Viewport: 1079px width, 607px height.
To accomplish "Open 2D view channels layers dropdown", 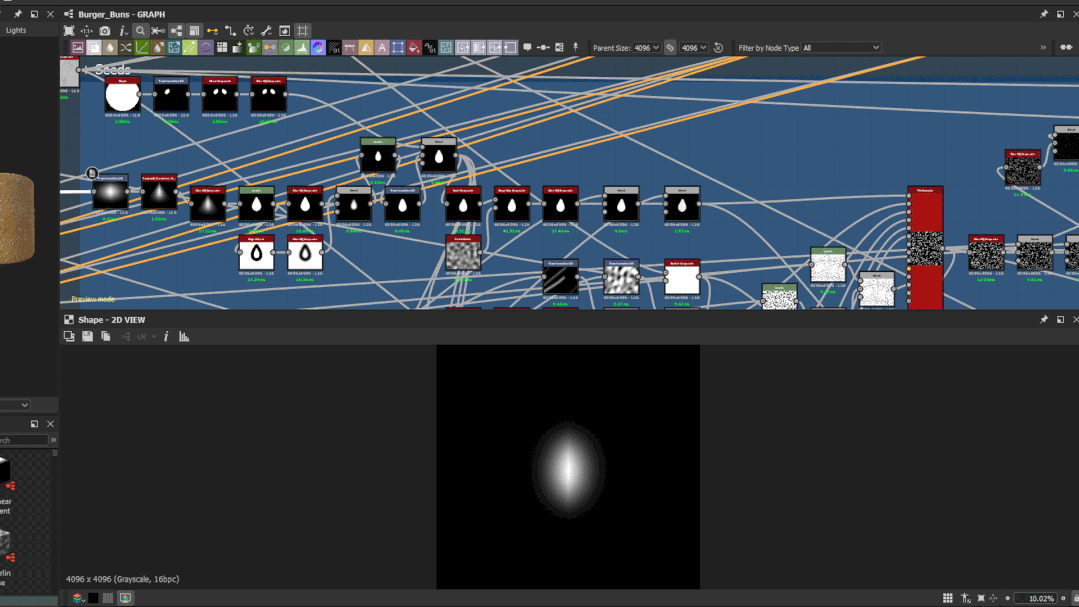I will click(78, 598).
